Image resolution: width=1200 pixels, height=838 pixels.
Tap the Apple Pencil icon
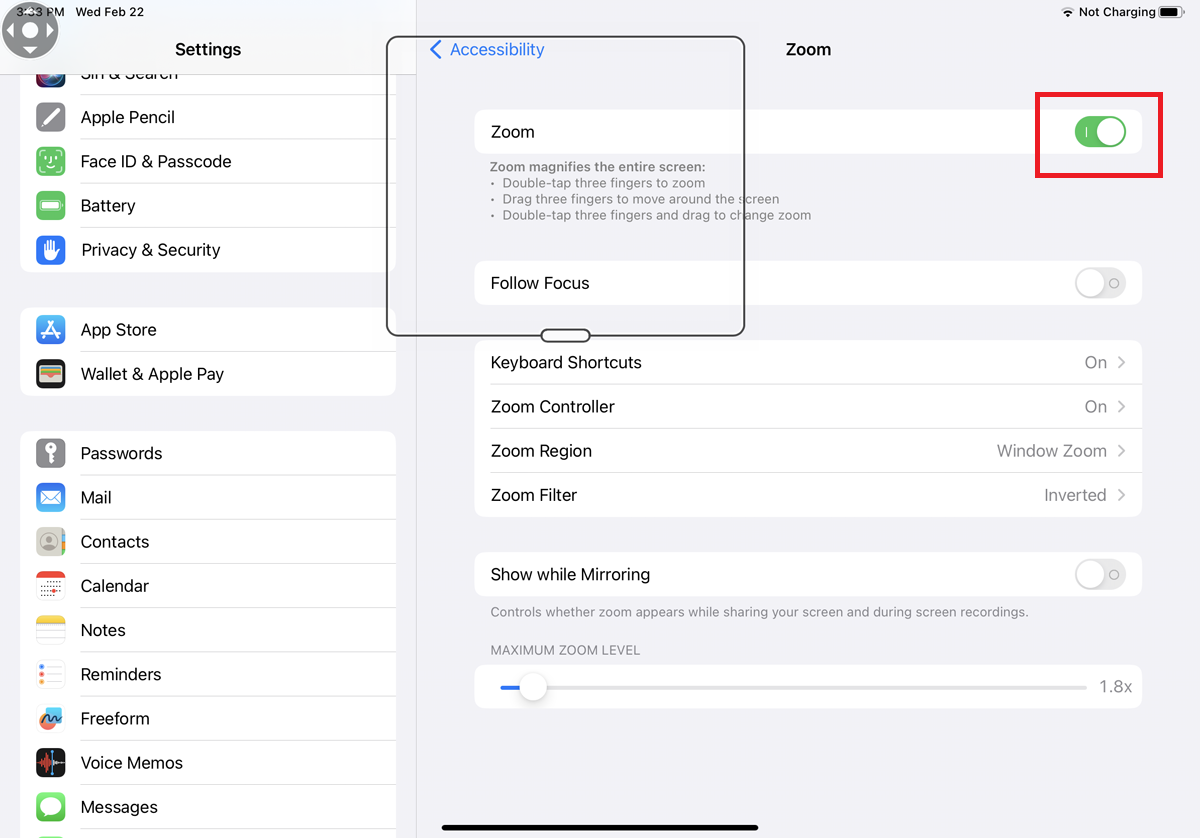click(51, 117)
